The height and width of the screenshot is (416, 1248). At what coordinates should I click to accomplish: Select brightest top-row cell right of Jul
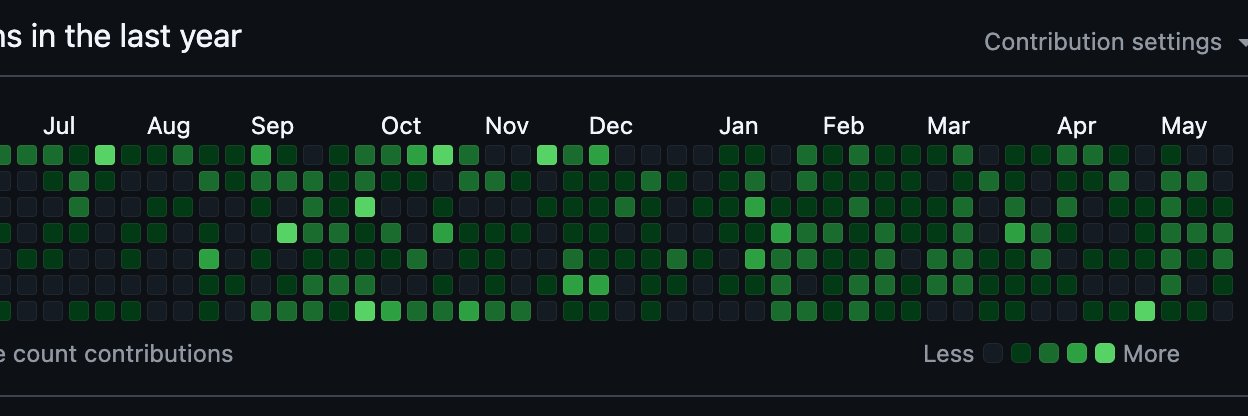point(105,155)
